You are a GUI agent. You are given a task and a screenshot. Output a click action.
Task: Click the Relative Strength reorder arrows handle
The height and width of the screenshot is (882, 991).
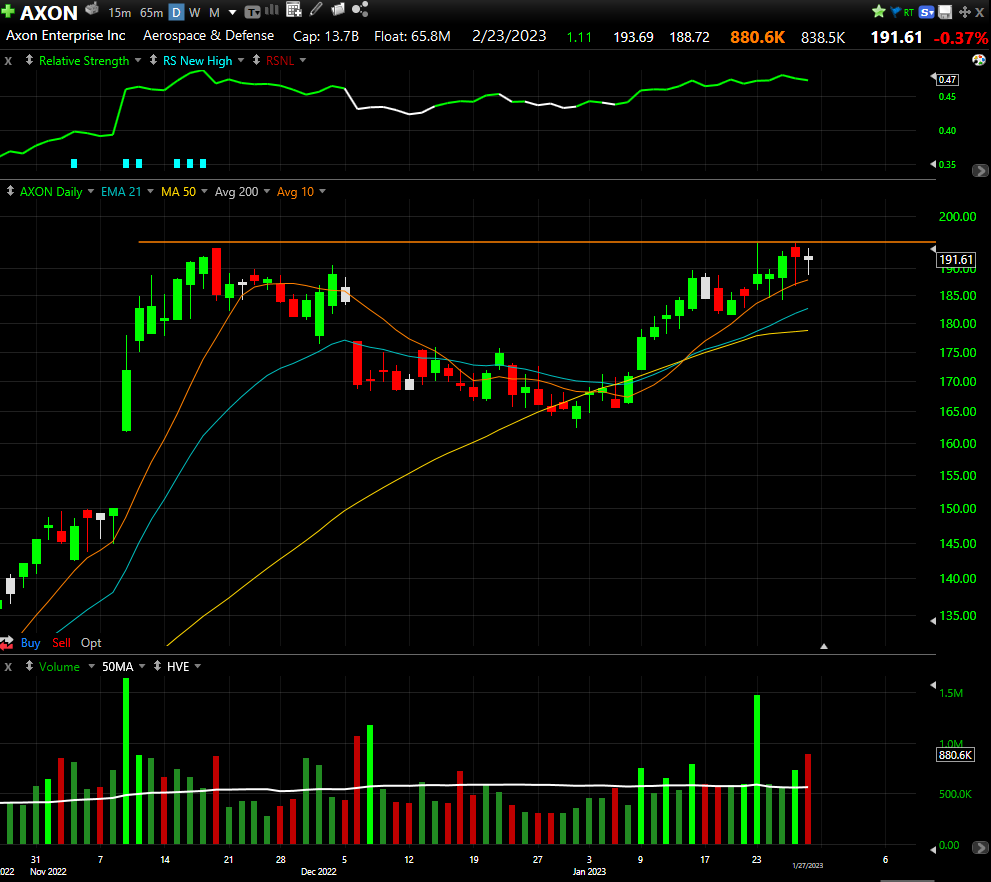29,60
